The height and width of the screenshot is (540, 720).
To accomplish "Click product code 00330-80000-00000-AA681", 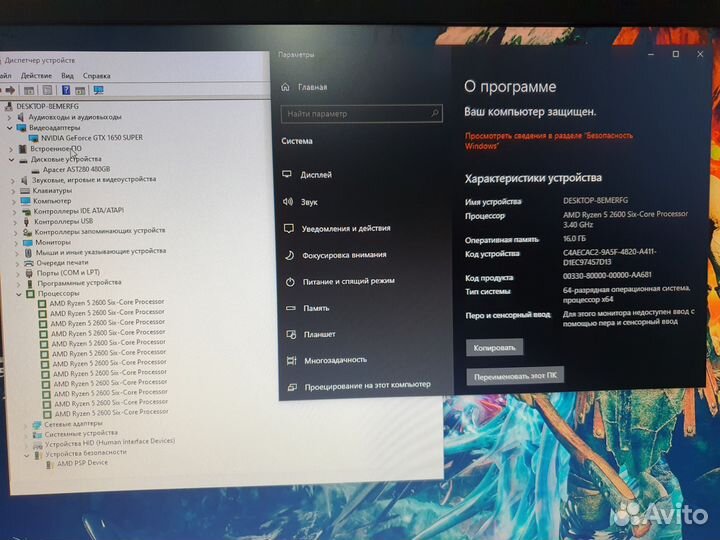I will [607, 276].
